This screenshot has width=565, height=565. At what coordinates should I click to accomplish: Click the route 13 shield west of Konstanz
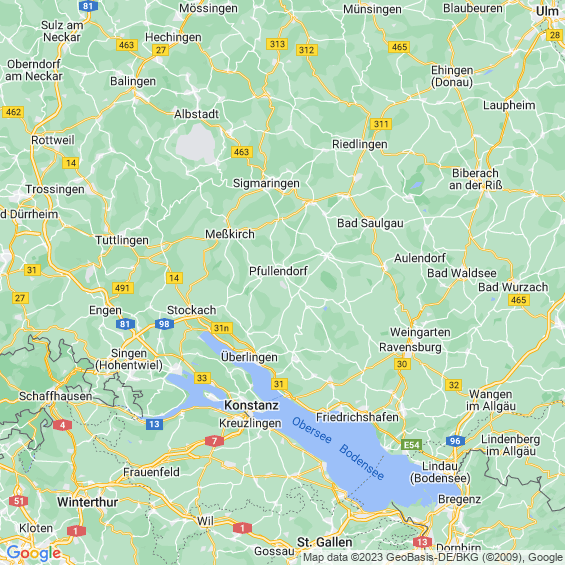[x=154, y=424]
